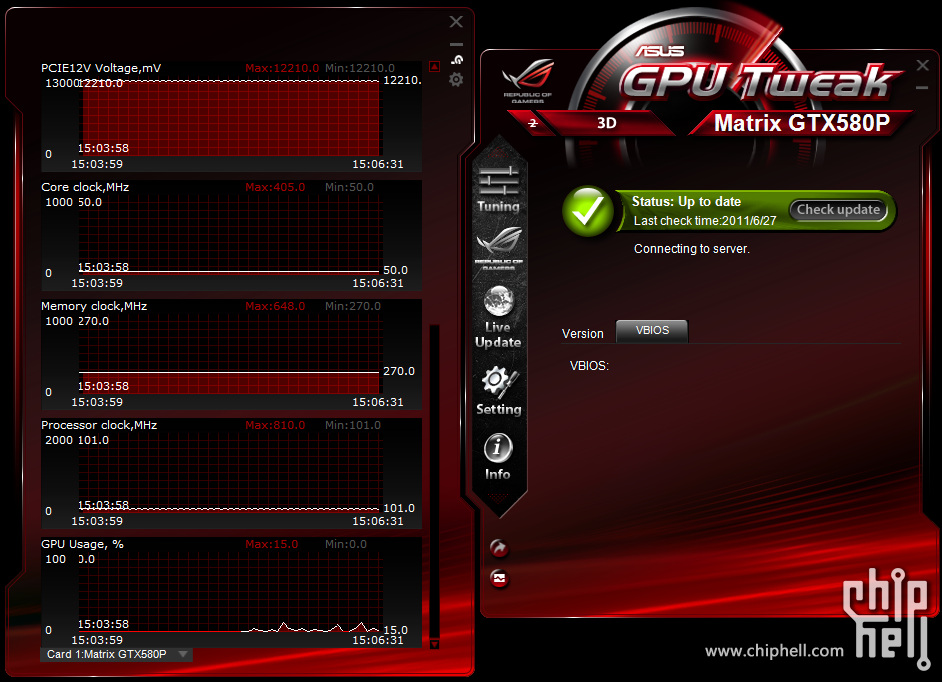The image size is (942, 682).
Task: Click the 'Core clock,MHz' label
Action: click(x=85, y=187)
